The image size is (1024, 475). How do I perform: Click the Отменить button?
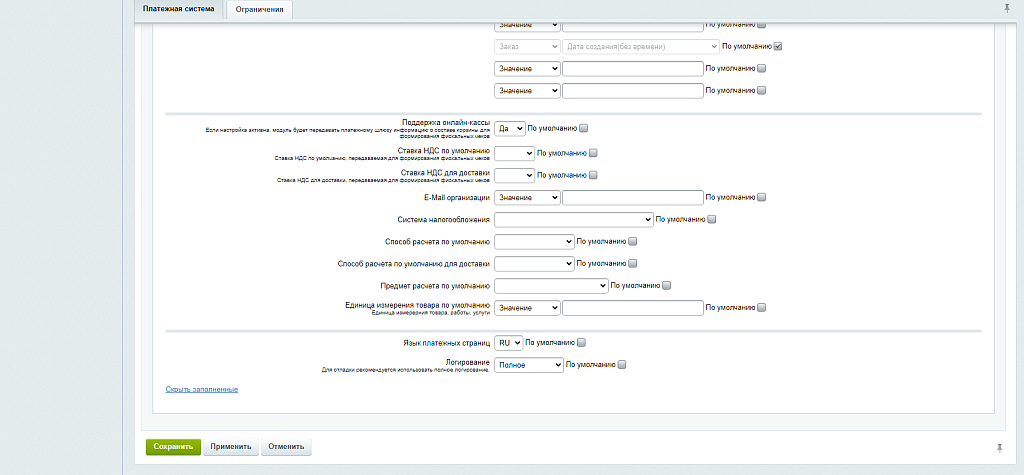coord(286,447)
